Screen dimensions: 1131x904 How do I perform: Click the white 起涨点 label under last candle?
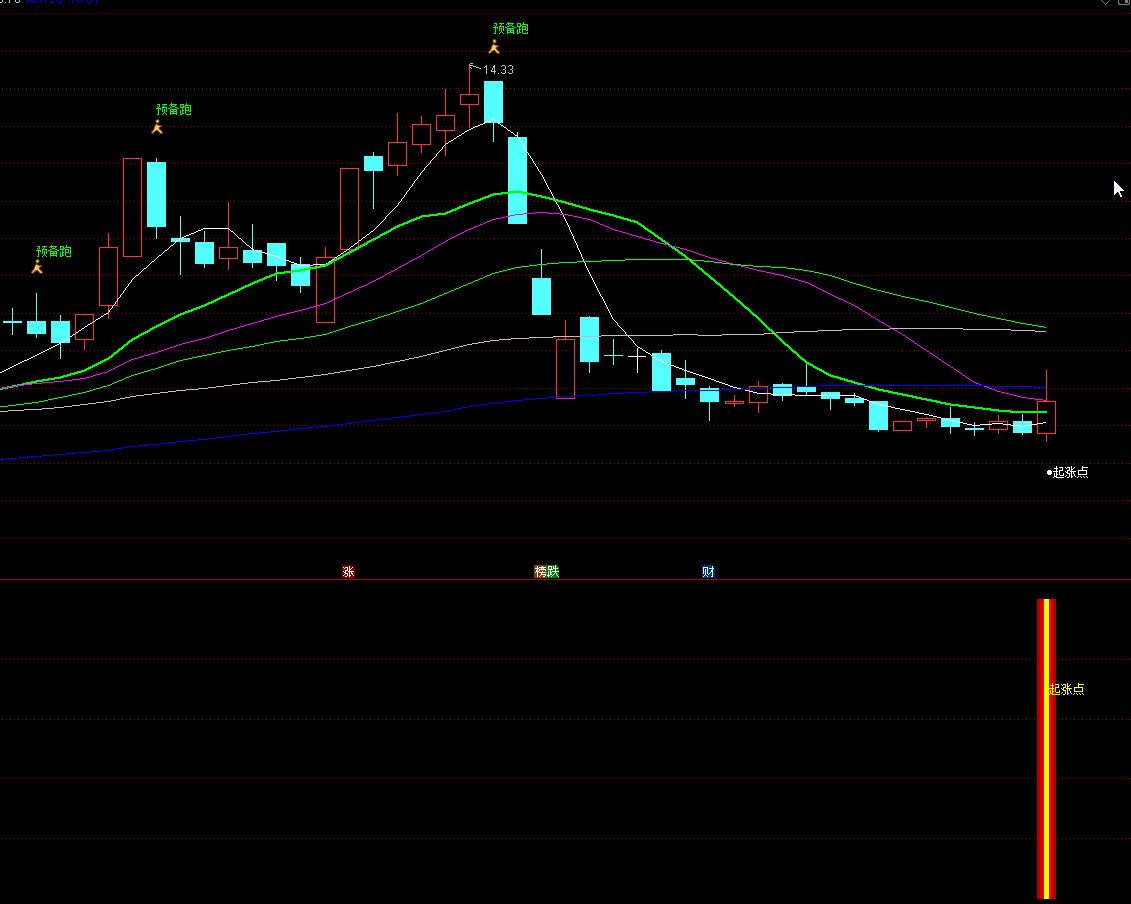(1069, 472)
